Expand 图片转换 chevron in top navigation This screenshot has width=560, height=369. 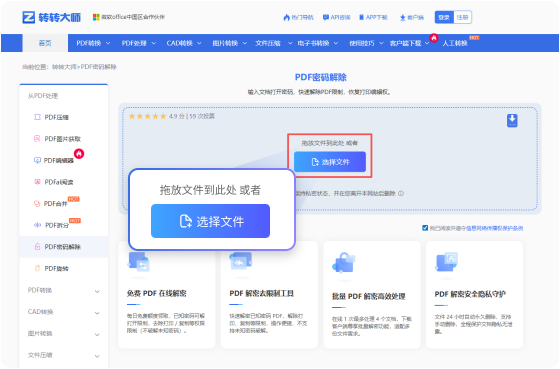coord(245,43)
